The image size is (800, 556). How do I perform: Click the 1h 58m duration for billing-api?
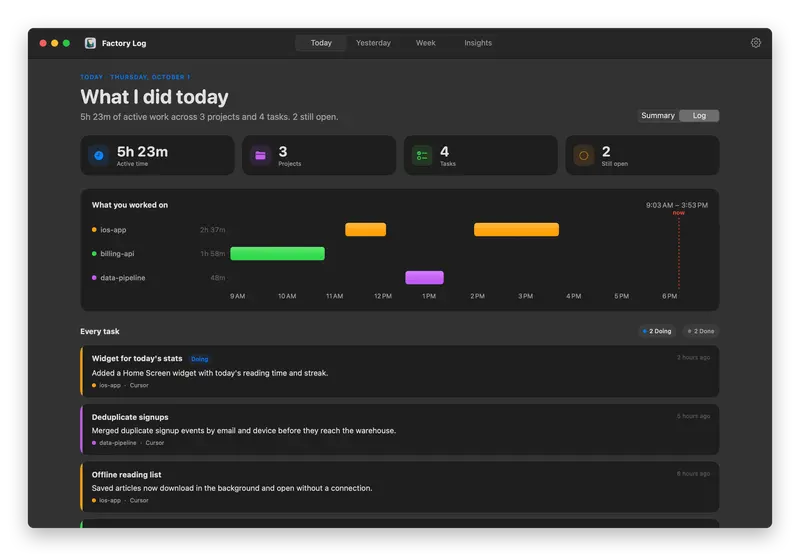click(213, 254)
